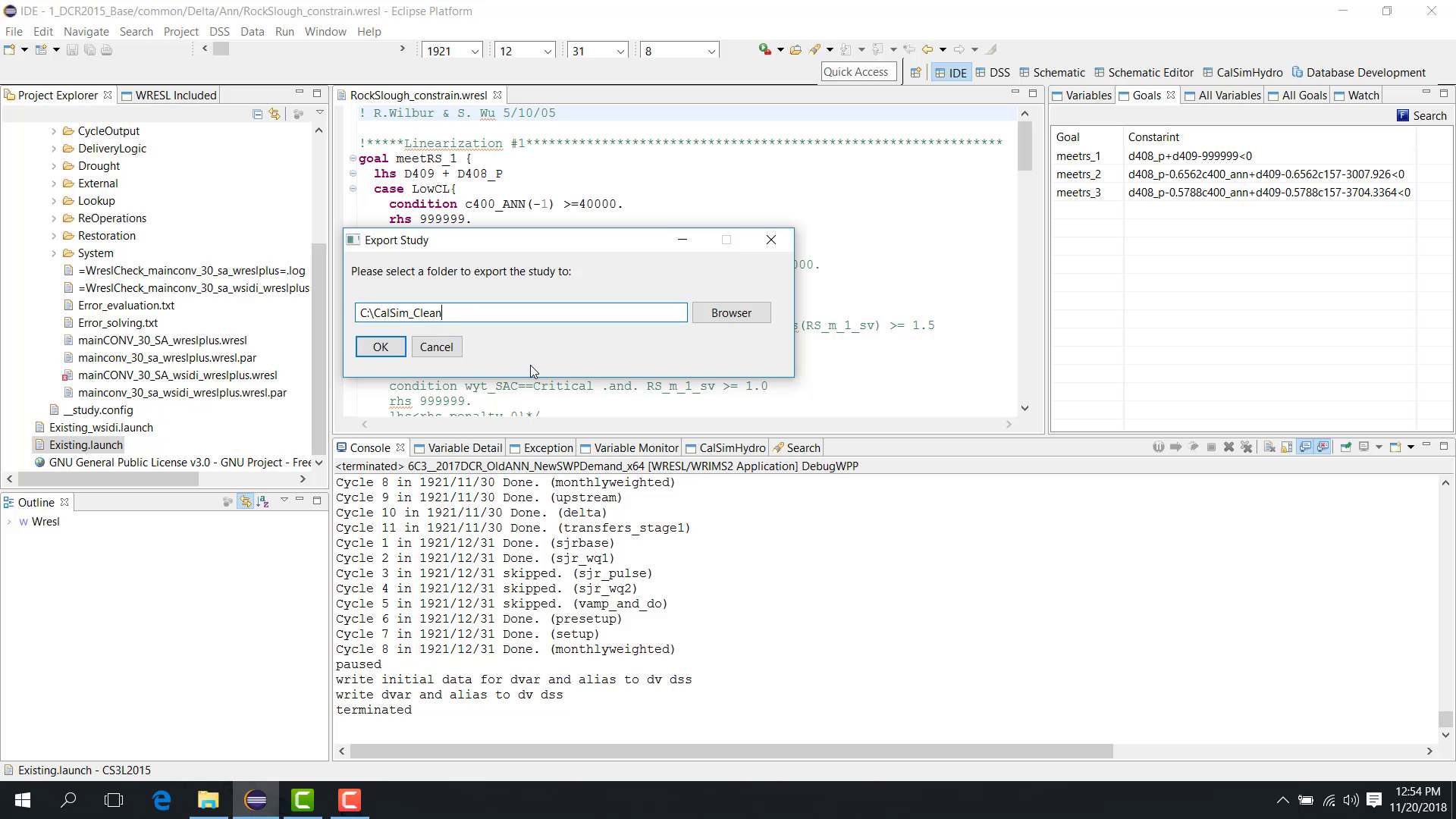The width and height of the screenshot is (1456, 819).
Task: Click Cancel in Export Study dialog
Action: 436,347
